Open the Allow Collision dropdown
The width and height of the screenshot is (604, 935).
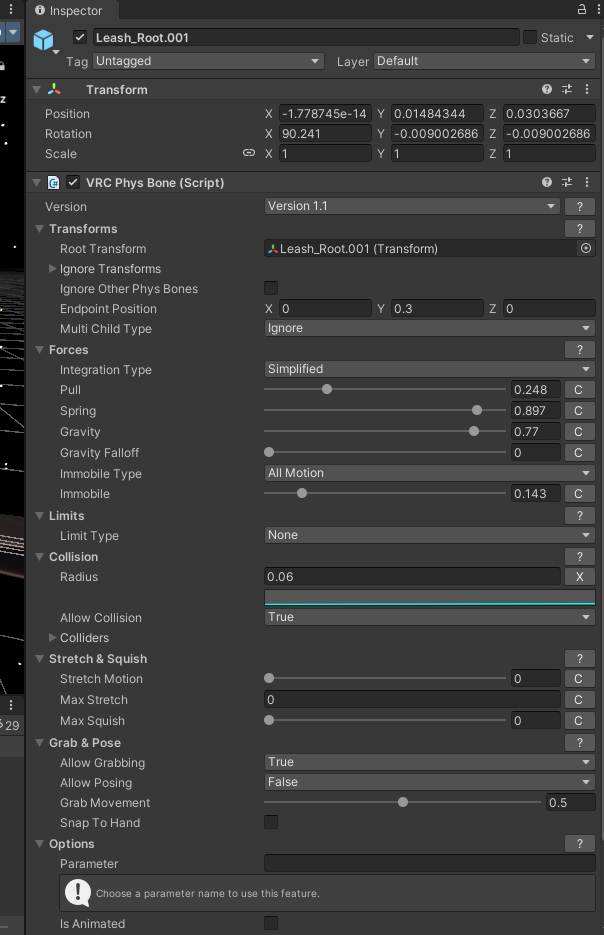(x=429, y=617)
